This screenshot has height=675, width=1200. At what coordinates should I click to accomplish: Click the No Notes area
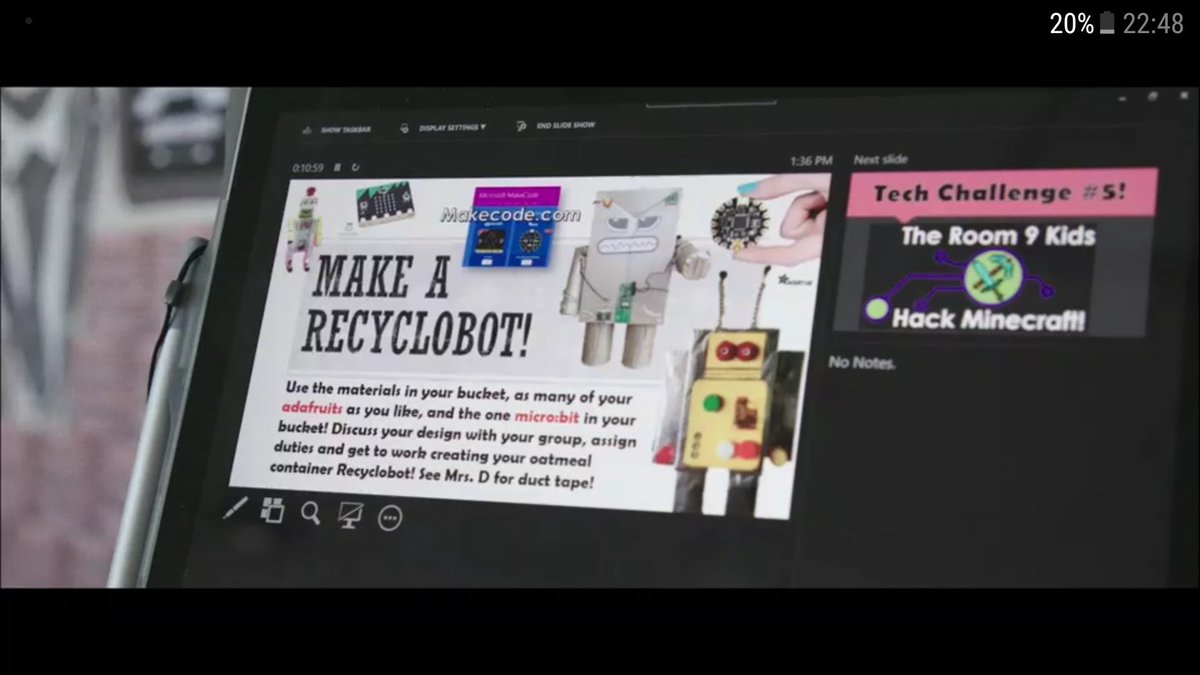[862, 363]
